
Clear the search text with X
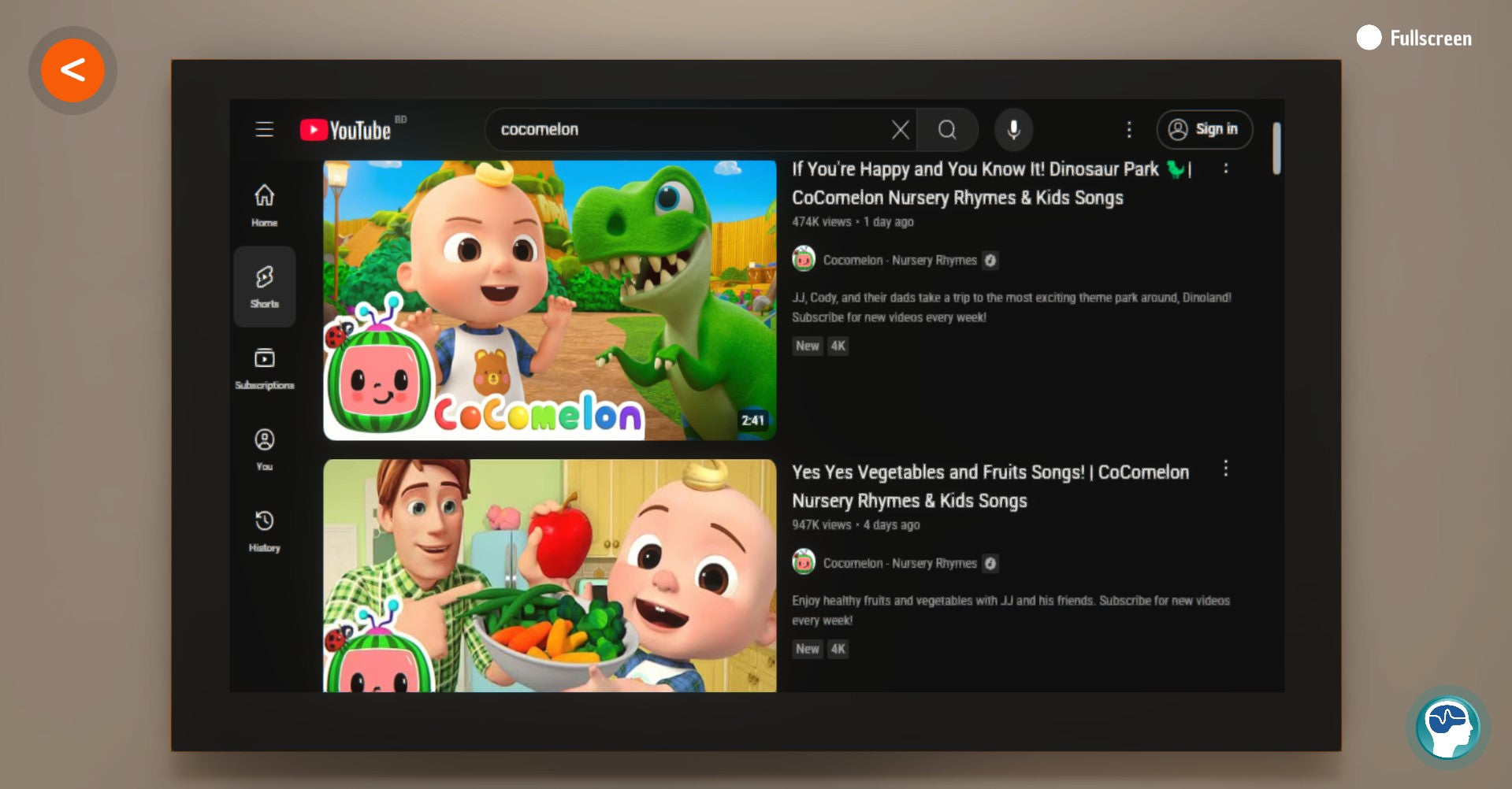900,130
